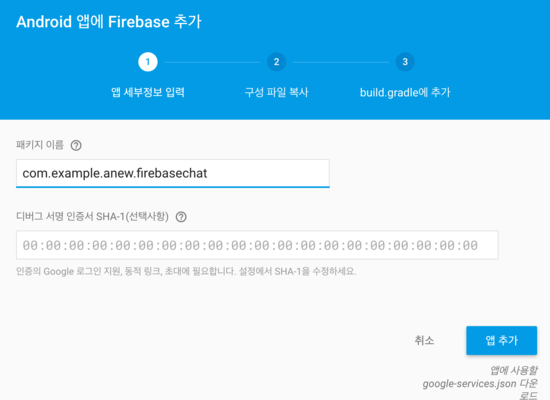Select step 2 circle in stepper

tap(276, 62)
